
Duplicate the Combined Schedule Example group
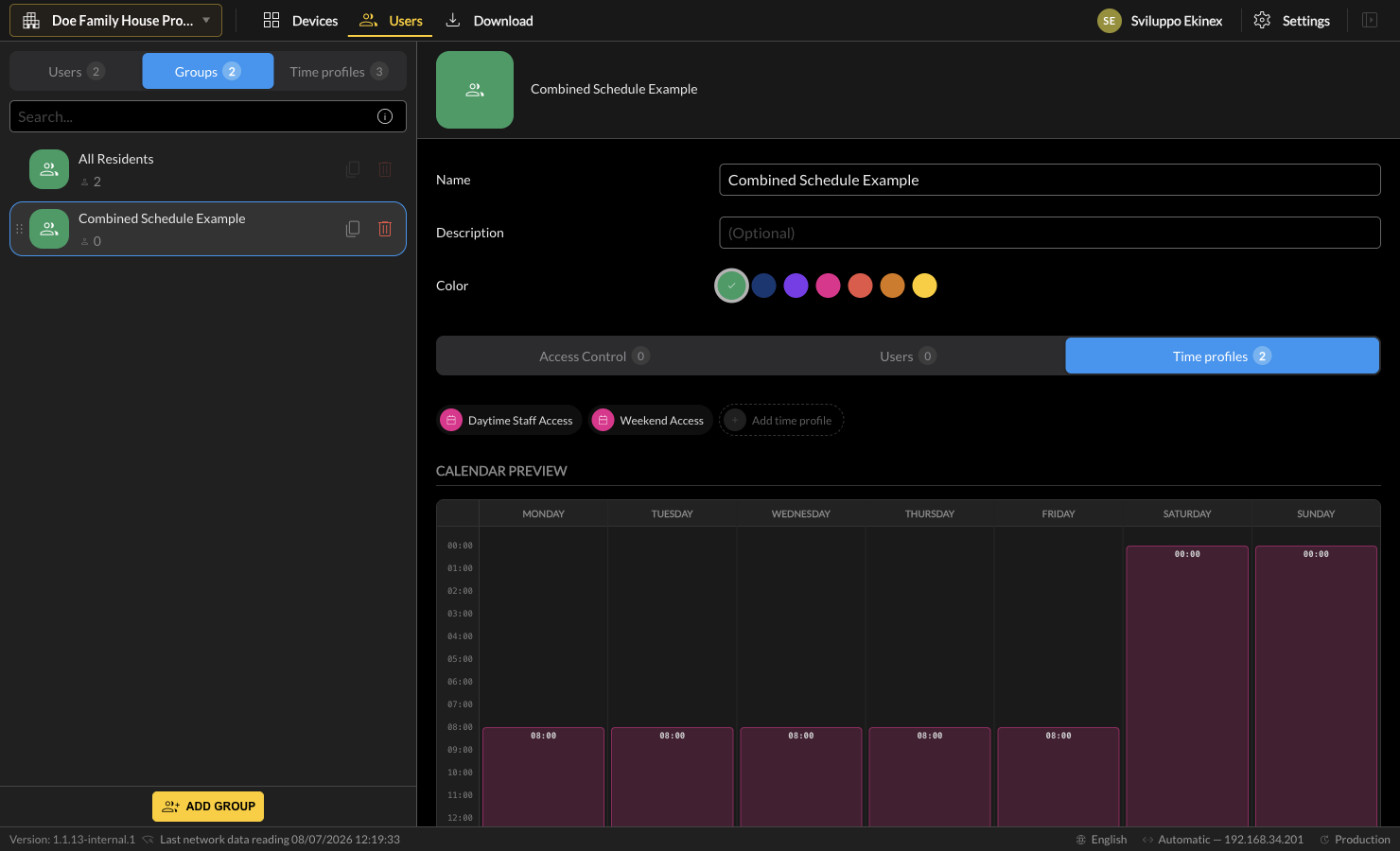(x=353, y=229)
